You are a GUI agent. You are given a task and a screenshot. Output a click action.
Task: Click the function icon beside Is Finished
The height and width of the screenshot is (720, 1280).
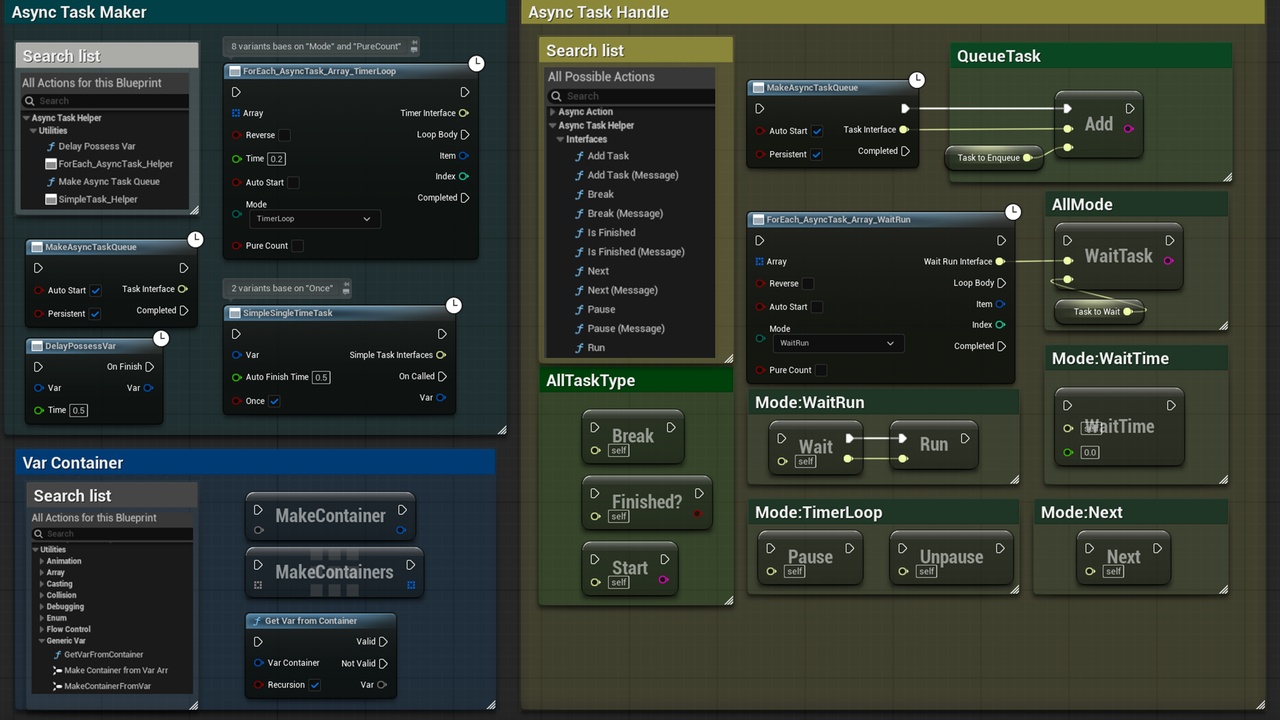pos(579,233)
